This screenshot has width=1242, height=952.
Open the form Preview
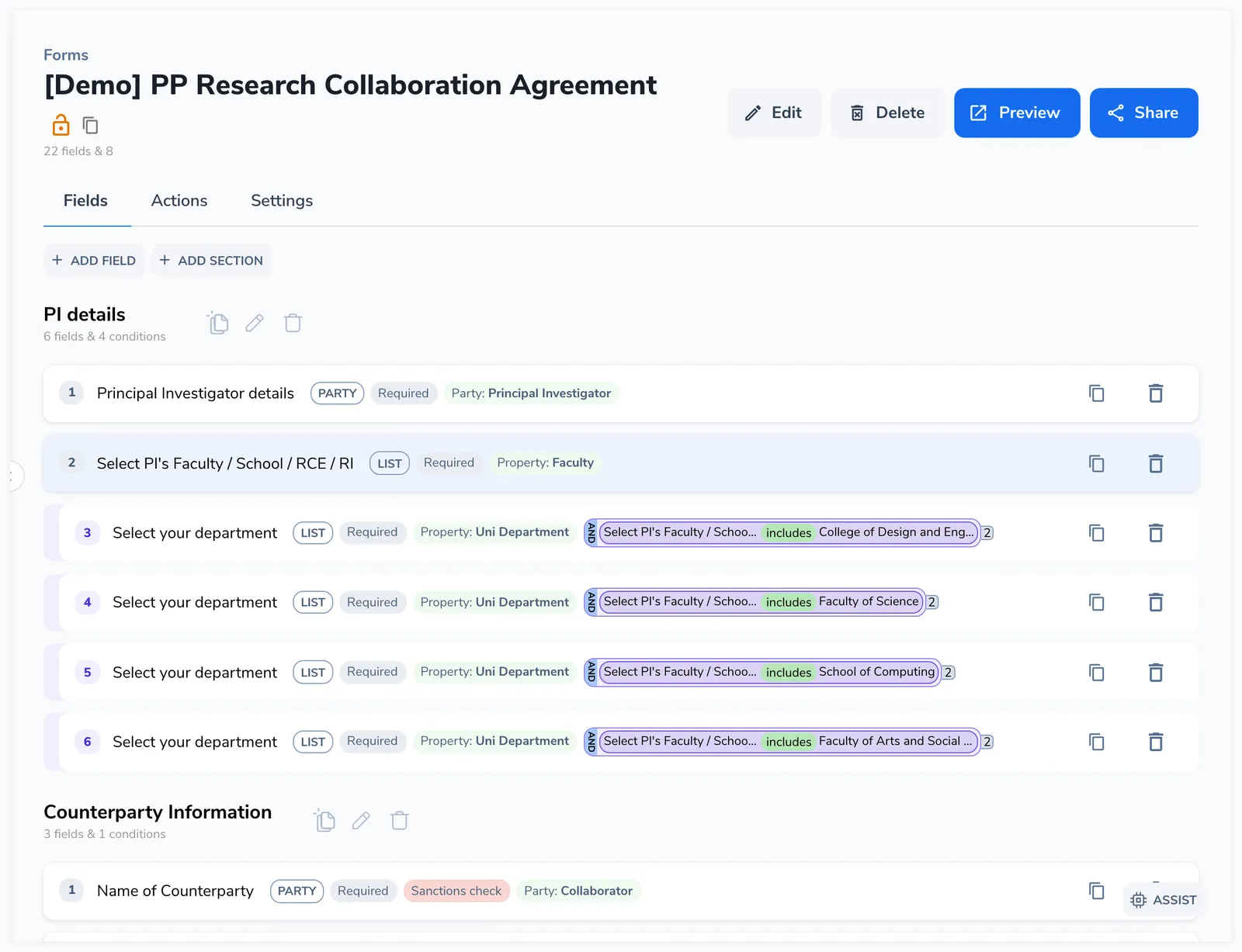coord(1017,113)
